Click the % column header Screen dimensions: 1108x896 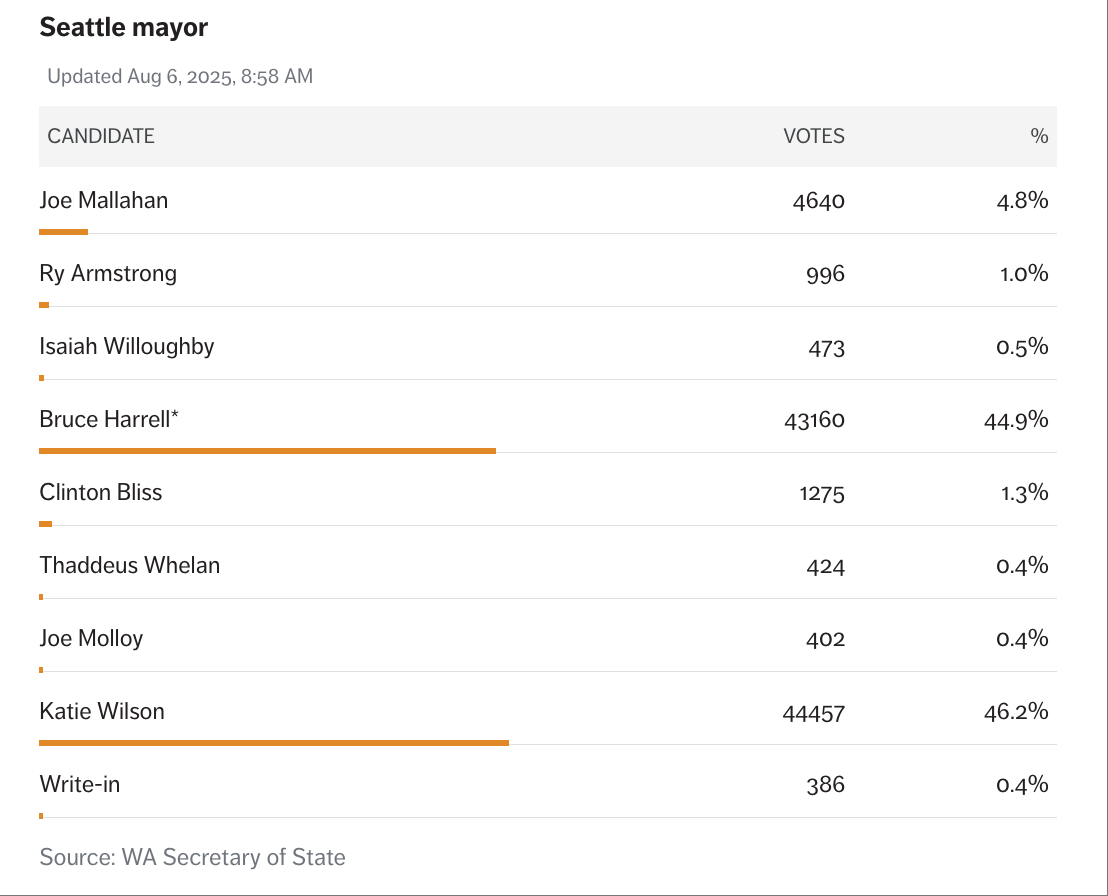point(1039,136)
